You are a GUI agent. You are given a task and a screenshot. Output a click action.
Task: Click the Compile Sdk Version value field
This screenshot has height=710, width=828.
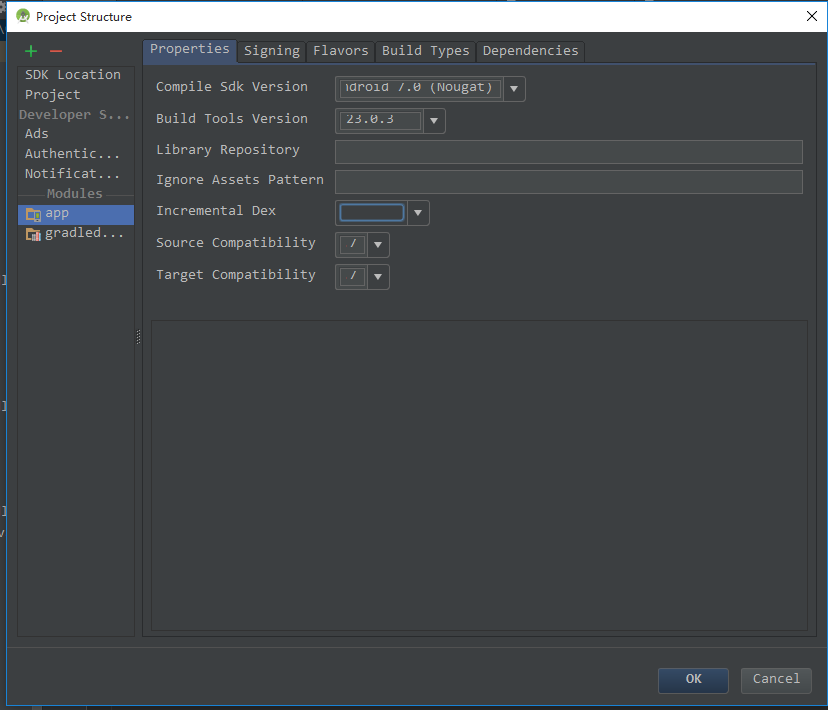coord(420,88)
